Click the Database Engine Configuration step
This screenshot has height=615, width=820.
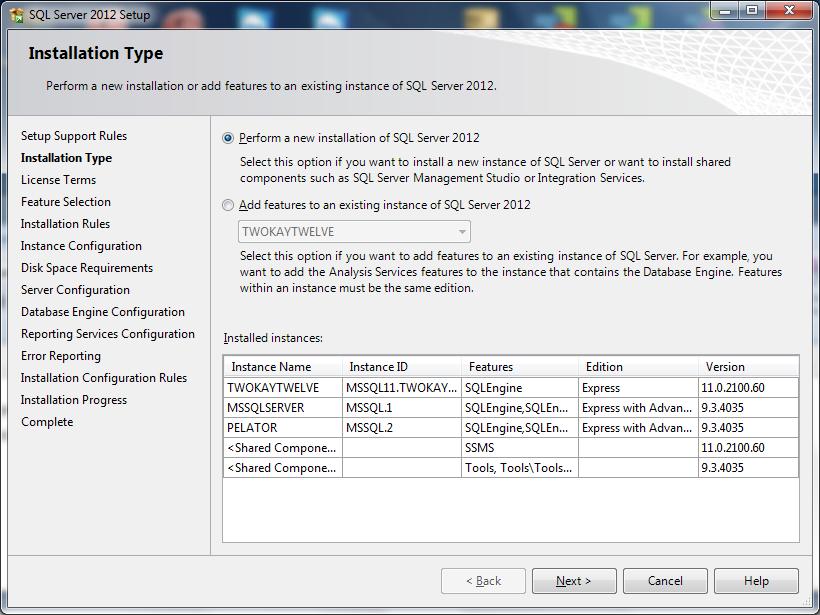[103, 312]
